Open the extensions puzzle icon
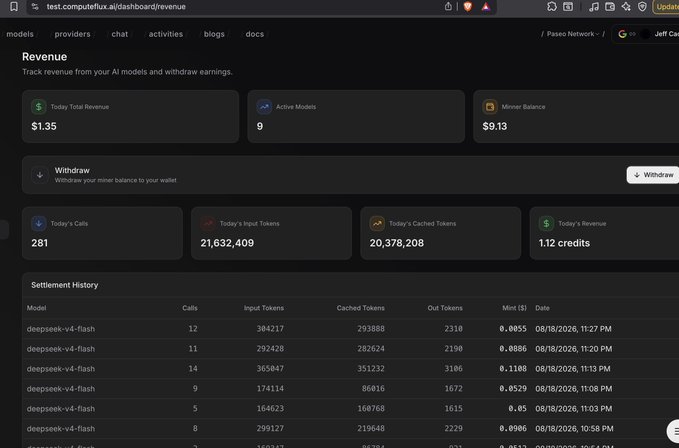Image resolution: width=679 pixels, height=448 pixels. pyautogui.click(x=552, y=6)
